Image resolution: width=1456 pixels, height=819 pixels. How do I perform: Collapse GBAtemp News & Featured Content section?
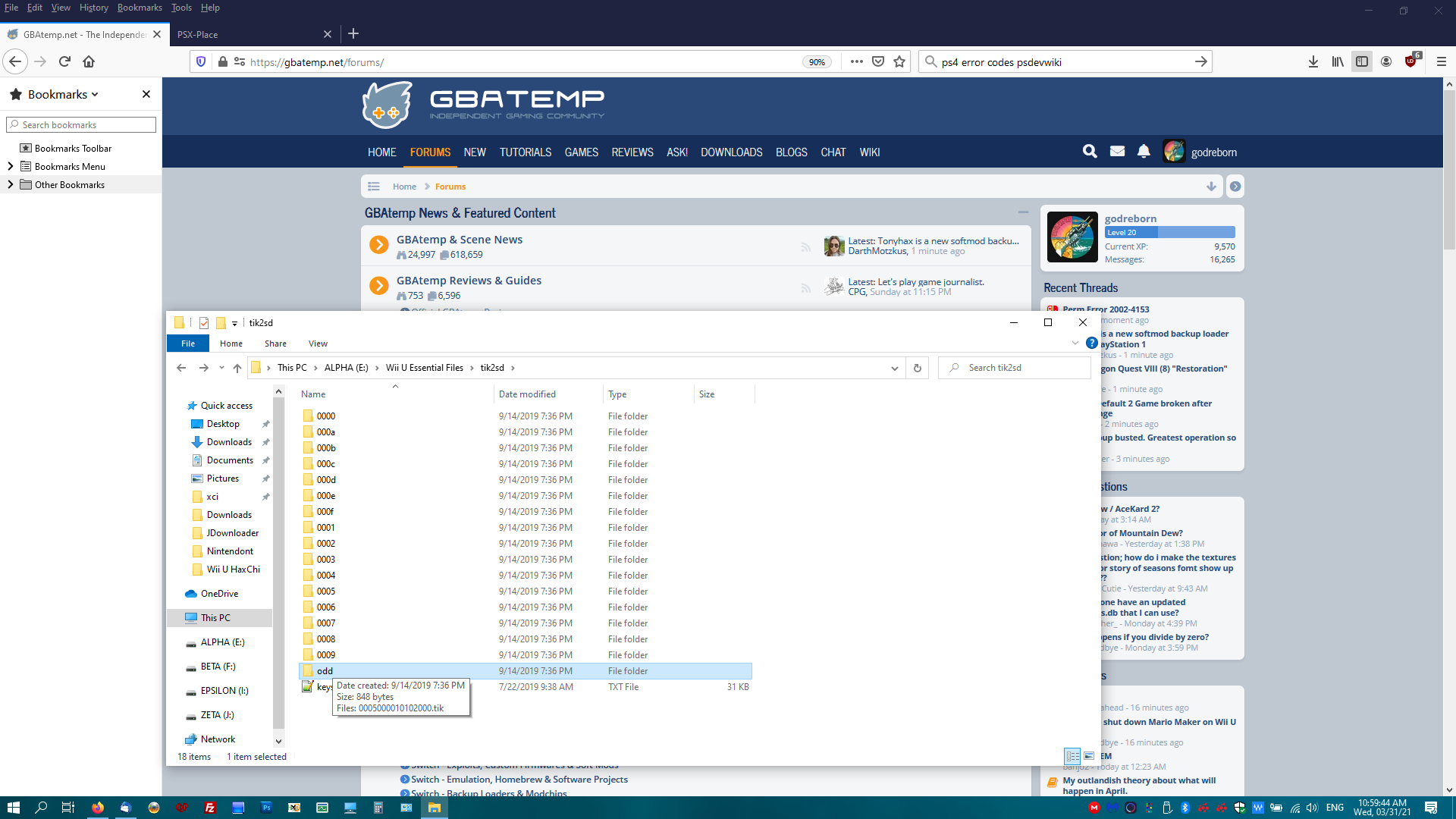click(x=1023, y=212)
